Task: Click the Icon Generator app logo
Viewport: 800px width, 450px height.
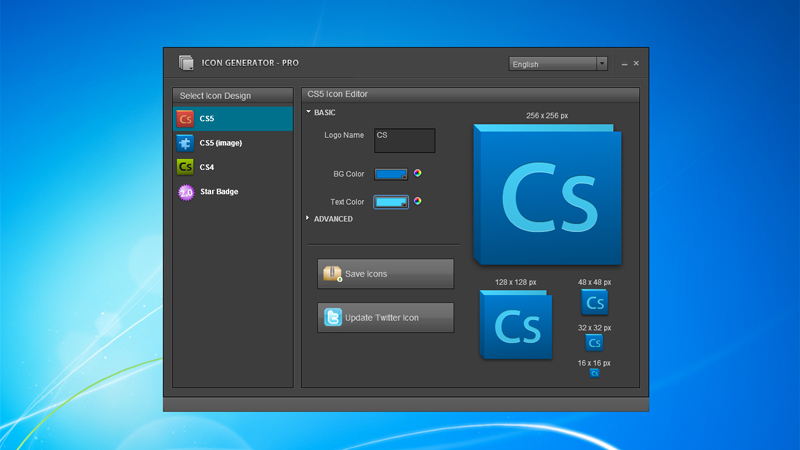Action: coord(186,63)
